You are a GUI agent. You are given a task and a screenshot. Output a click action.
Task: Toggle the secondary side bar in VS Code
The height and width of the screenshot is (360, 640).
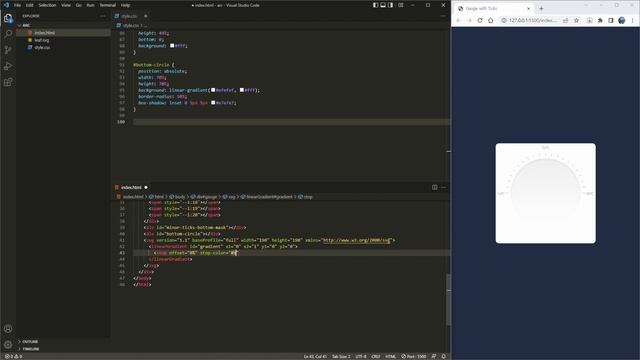[391, 5]
